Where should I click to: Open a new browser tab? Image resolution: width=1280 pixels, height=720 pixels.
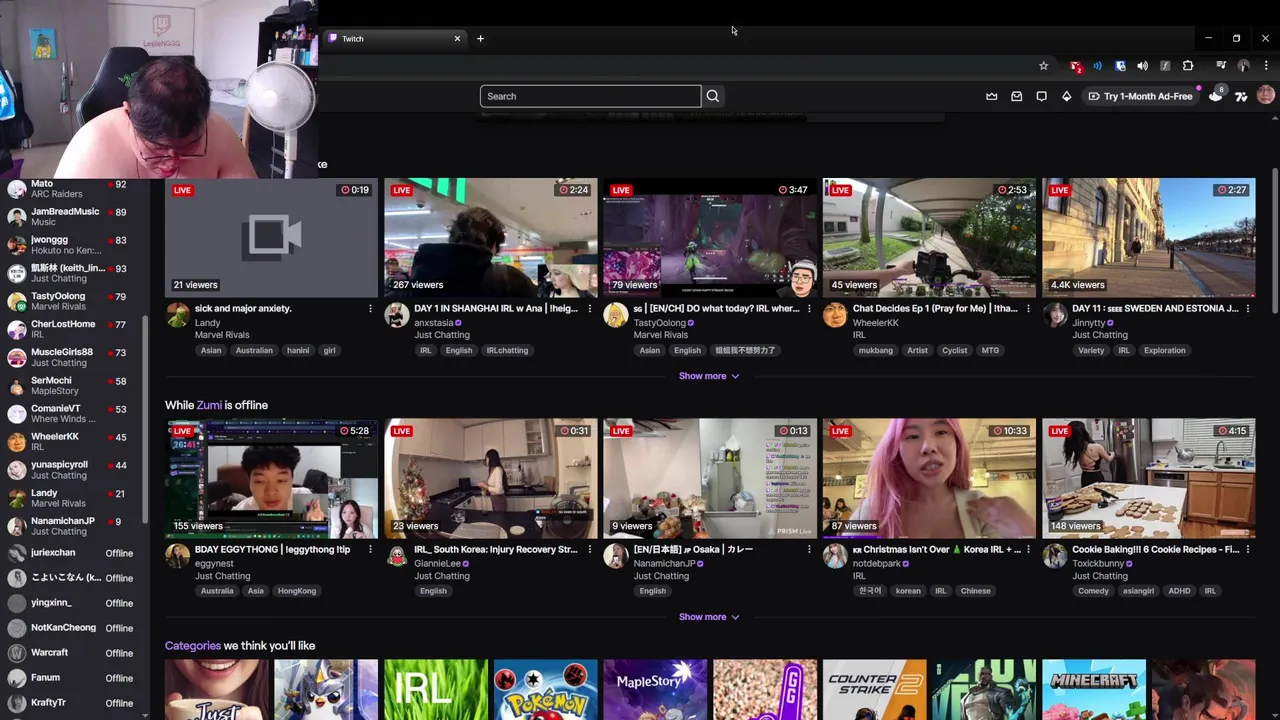(480, 38)
